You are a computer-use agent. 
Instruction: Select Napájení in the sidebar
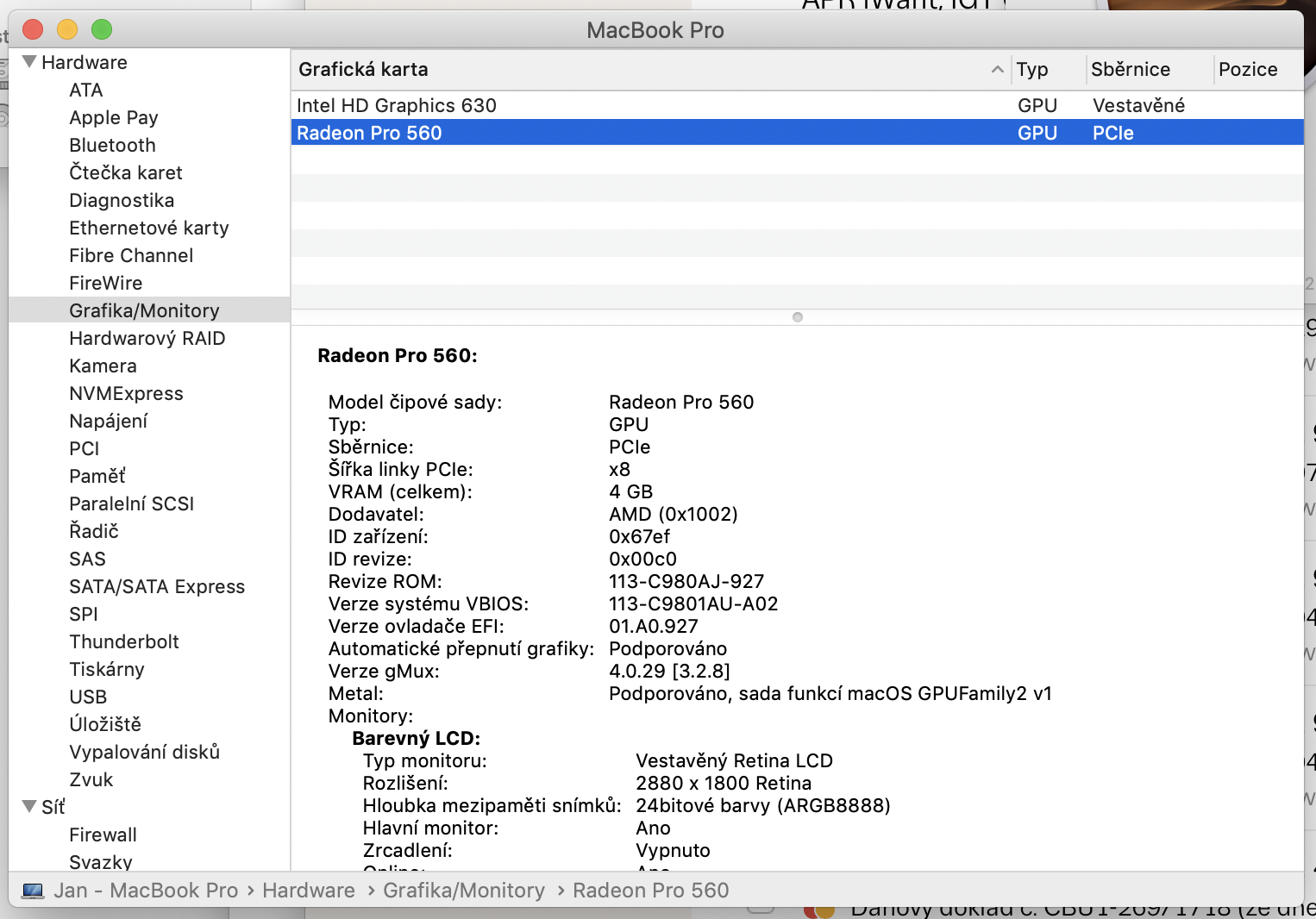tap(109, 421)
